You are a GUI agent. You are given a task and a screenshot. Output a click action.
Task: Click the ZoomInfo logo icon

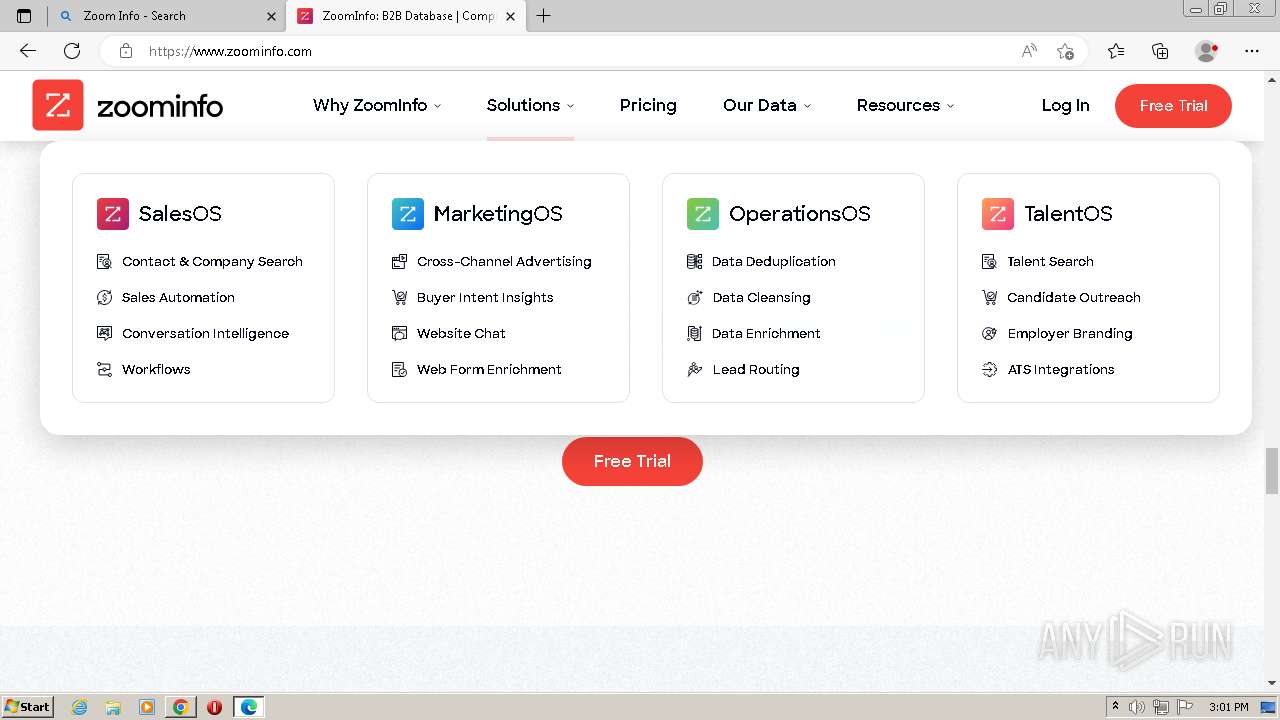point(58,105)
